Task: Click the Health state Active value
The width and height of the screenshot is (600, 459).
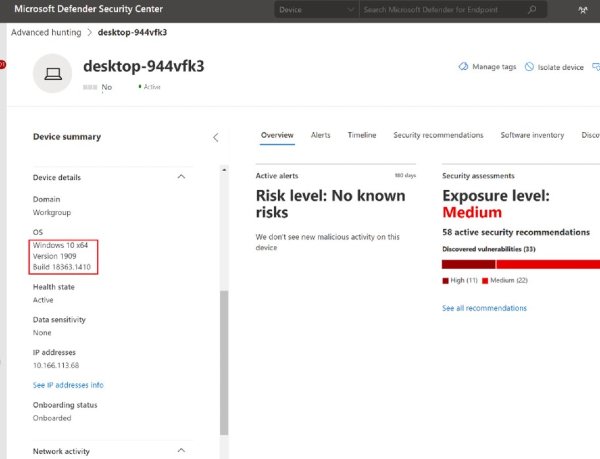Action: click(x=43, y=300)
